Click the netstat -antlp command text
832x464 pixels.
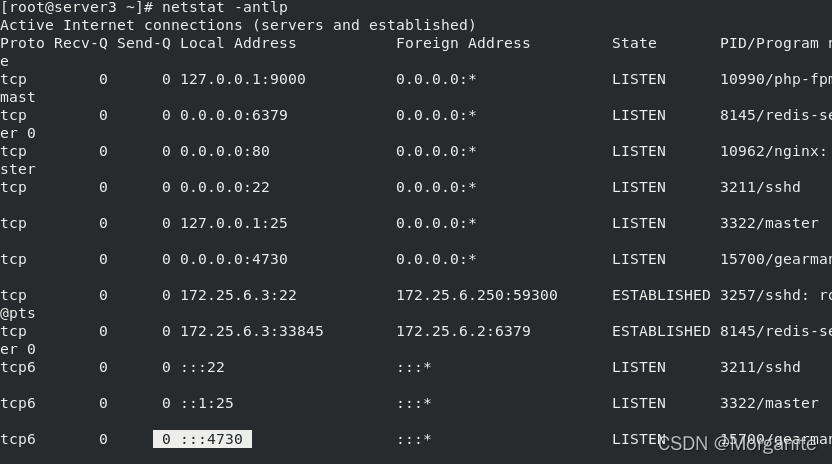224,7
